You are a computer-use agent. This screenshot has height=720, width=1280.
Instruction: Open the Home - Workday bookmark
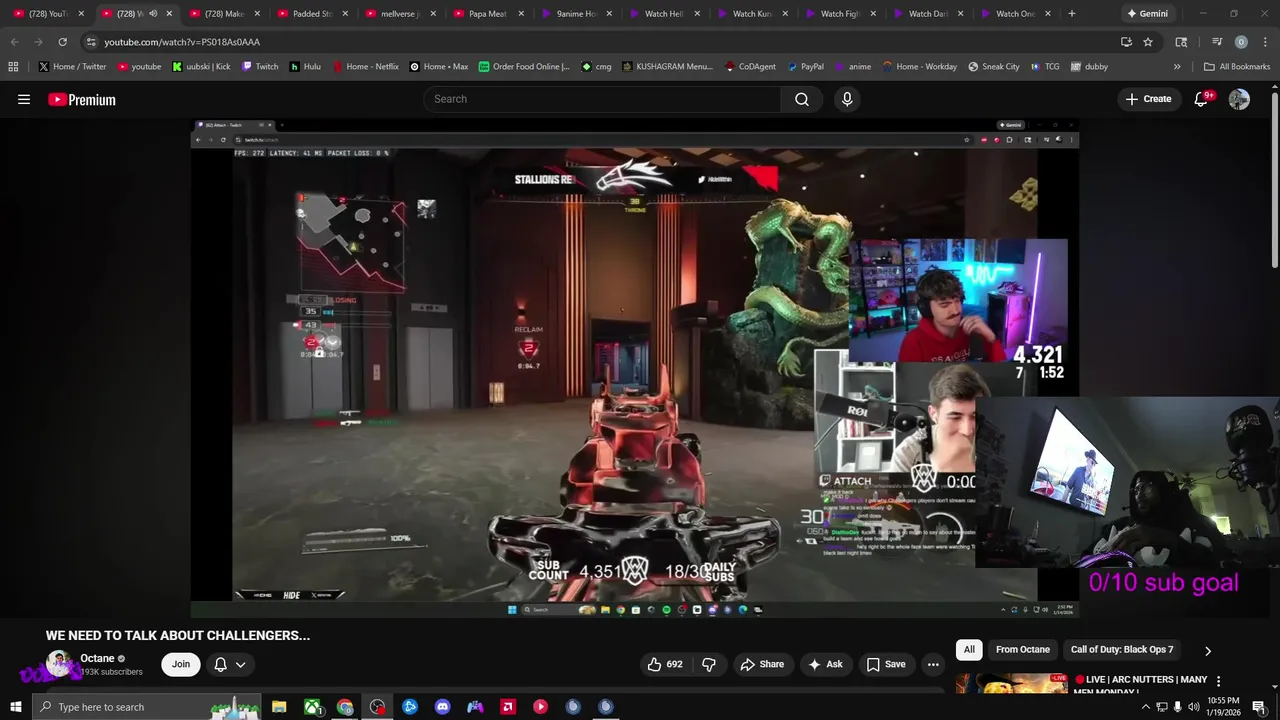[919, 67]
